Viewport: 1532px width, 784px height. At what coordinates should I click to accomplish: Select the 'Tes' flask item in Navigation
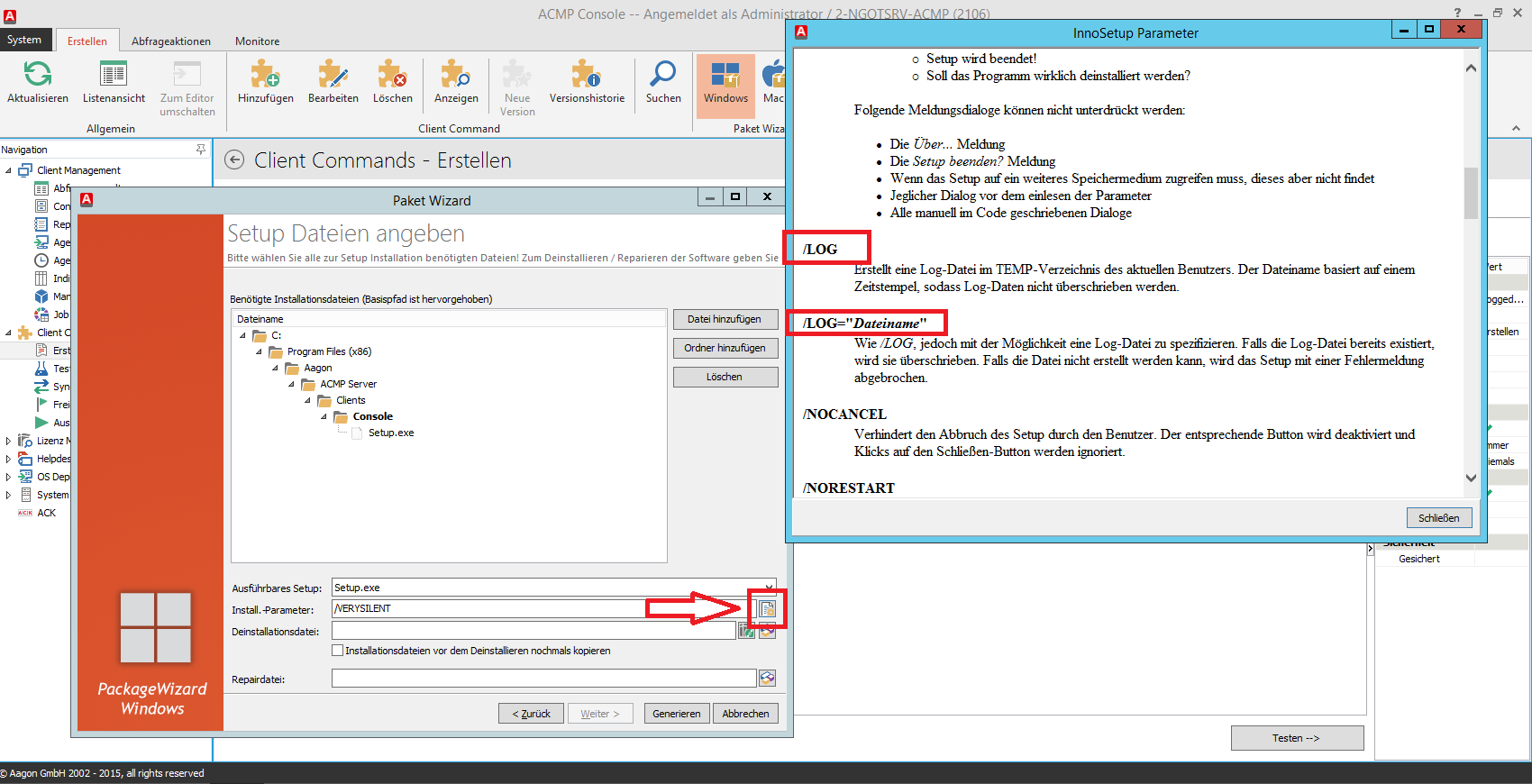click(x=52, y=369)
